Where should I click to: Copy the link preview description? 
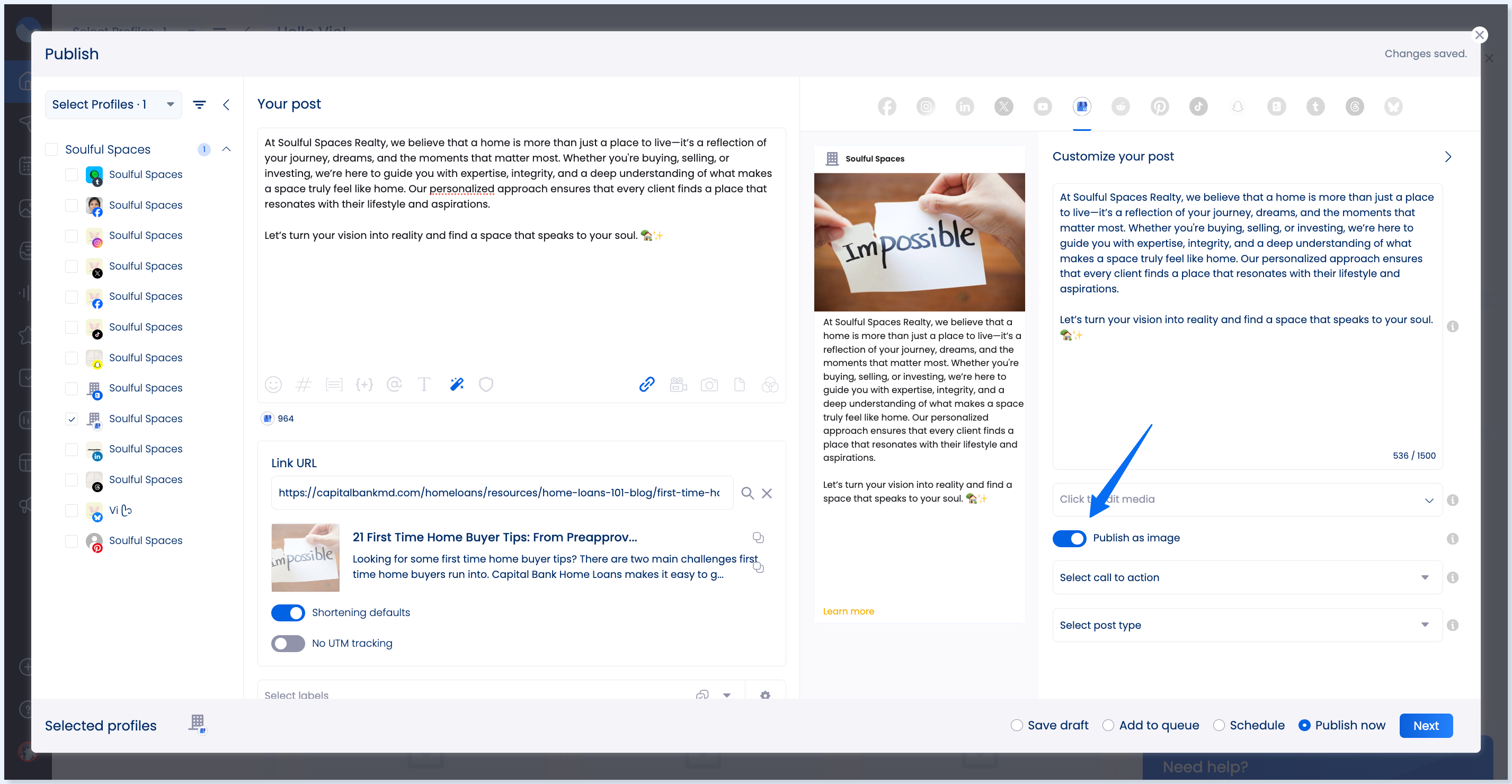pyautogui.click(x=758, y=567)
